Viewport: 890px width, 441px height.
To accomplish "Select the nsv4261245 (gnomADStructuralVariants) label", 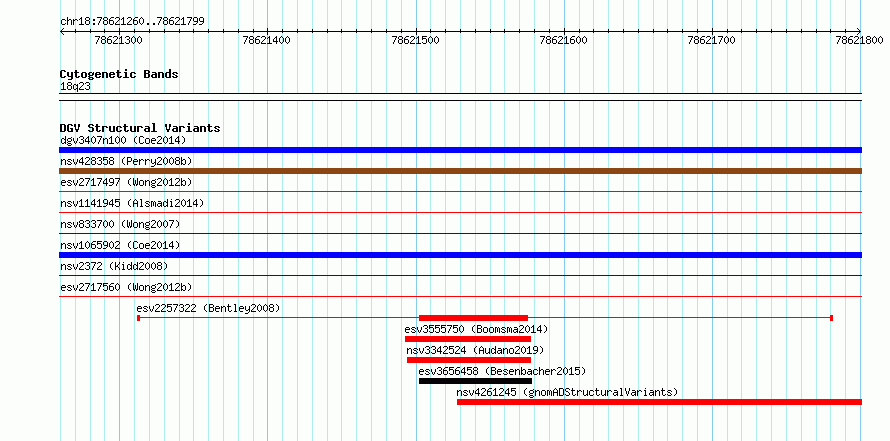I will (x=567, y=392).
